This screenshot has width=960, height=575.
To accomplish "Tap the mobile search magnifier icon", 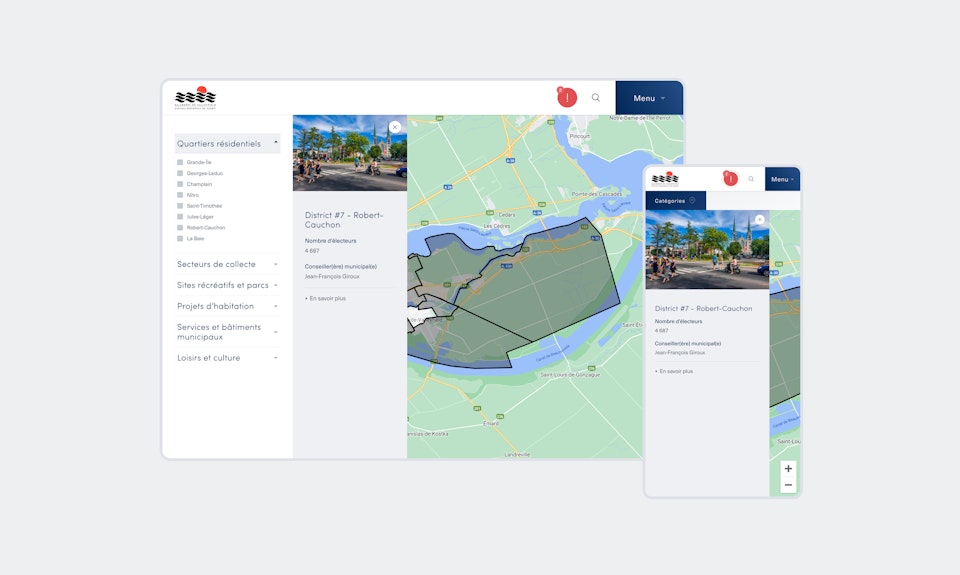I will pos(751,179).
